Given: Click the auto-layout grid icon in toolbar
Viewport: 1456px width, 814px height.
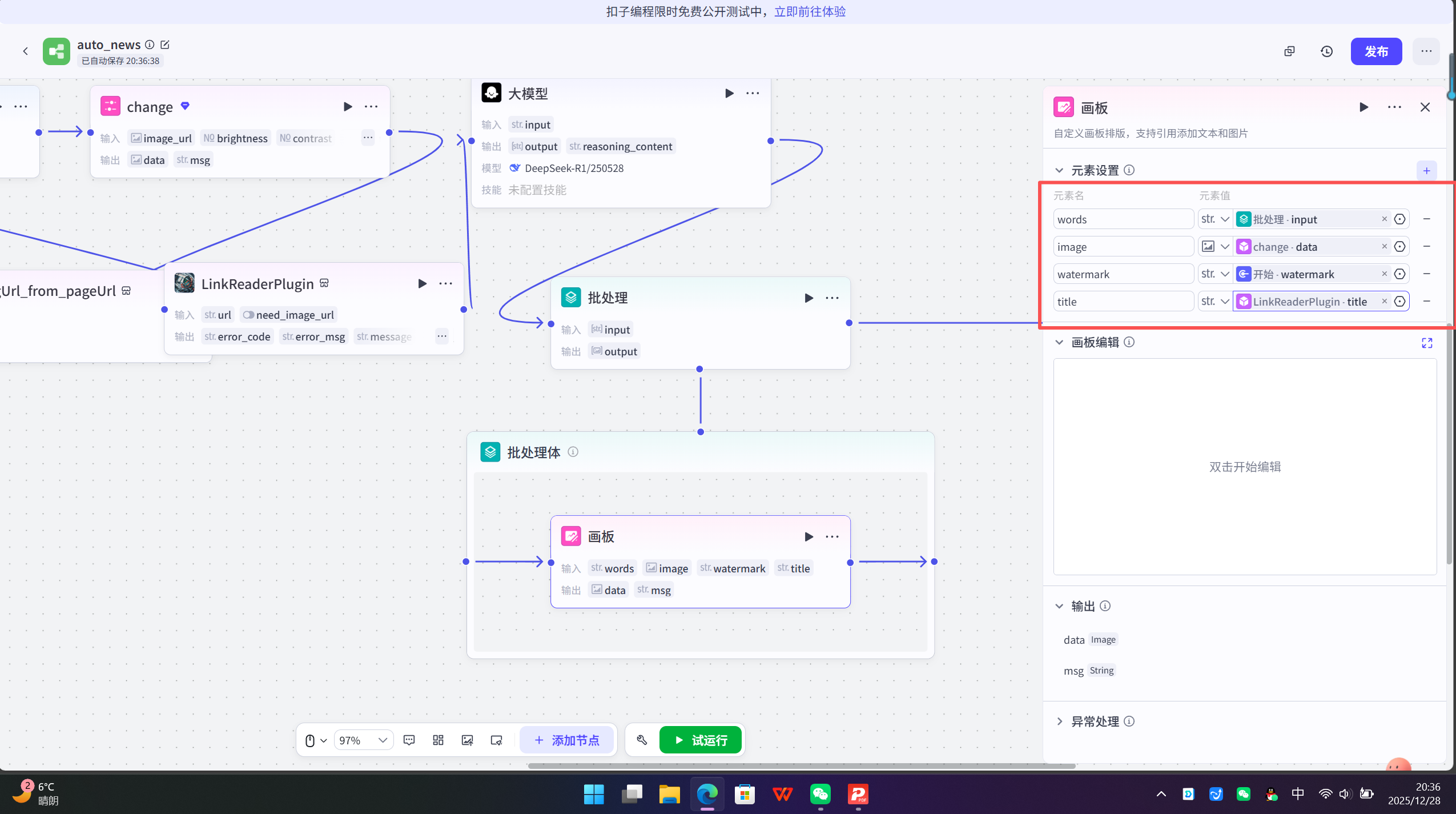Looking at the screenshot, I should (438, 740).
